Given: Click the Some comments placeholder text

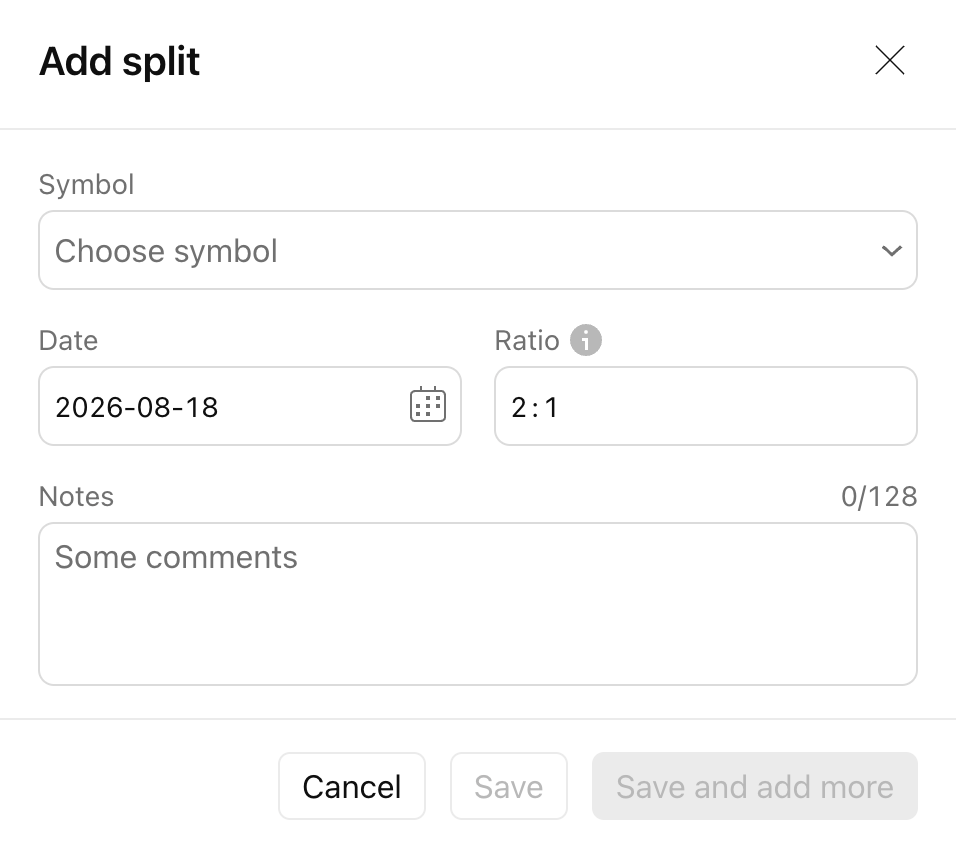Looking at the screenshot, I should (x=176, y=557).
